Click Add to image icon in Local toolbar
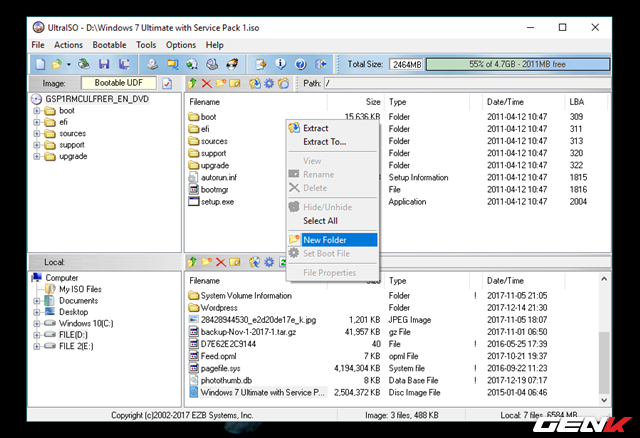Screen dimensions: 640x438 (255, 262)
